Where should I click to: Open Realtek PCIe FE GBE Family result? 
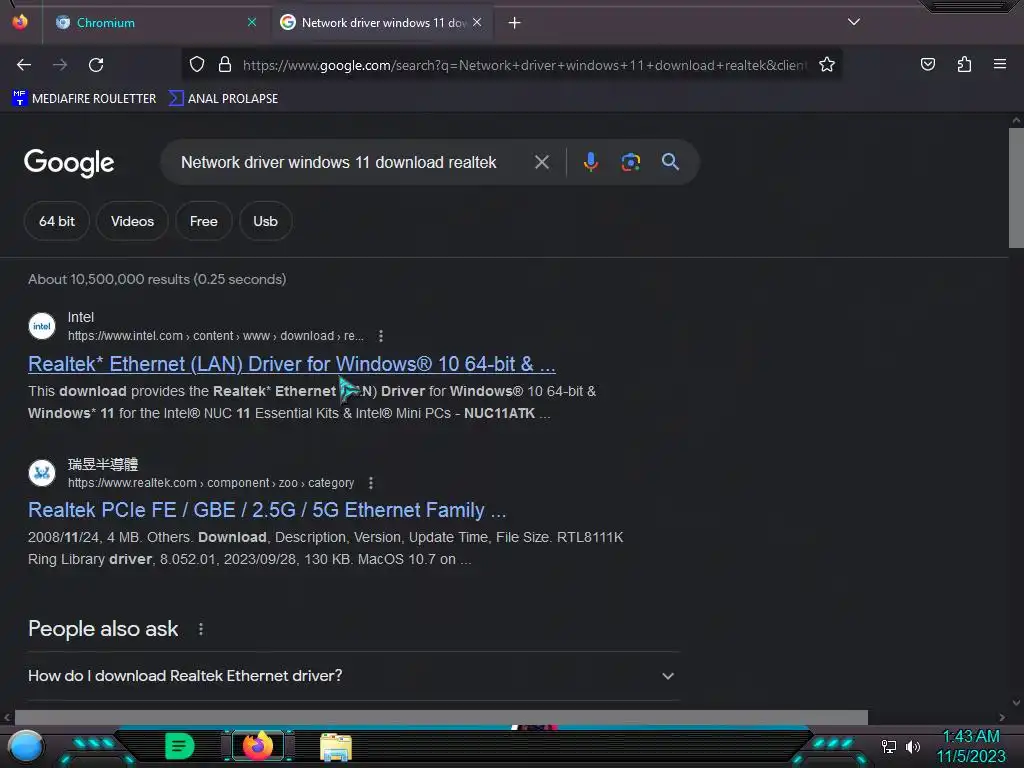[x=267, y=510]
